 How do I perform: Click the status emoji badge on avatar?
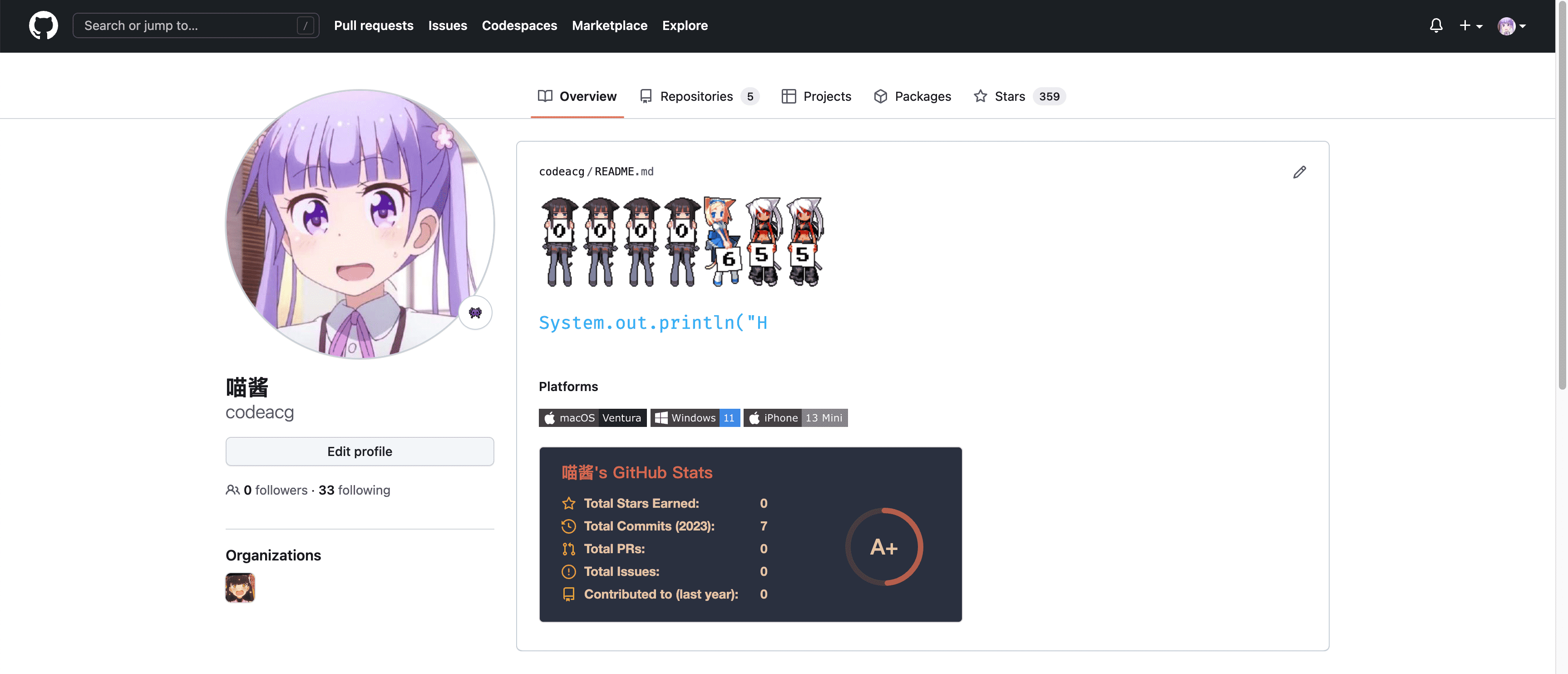point(475,313)
